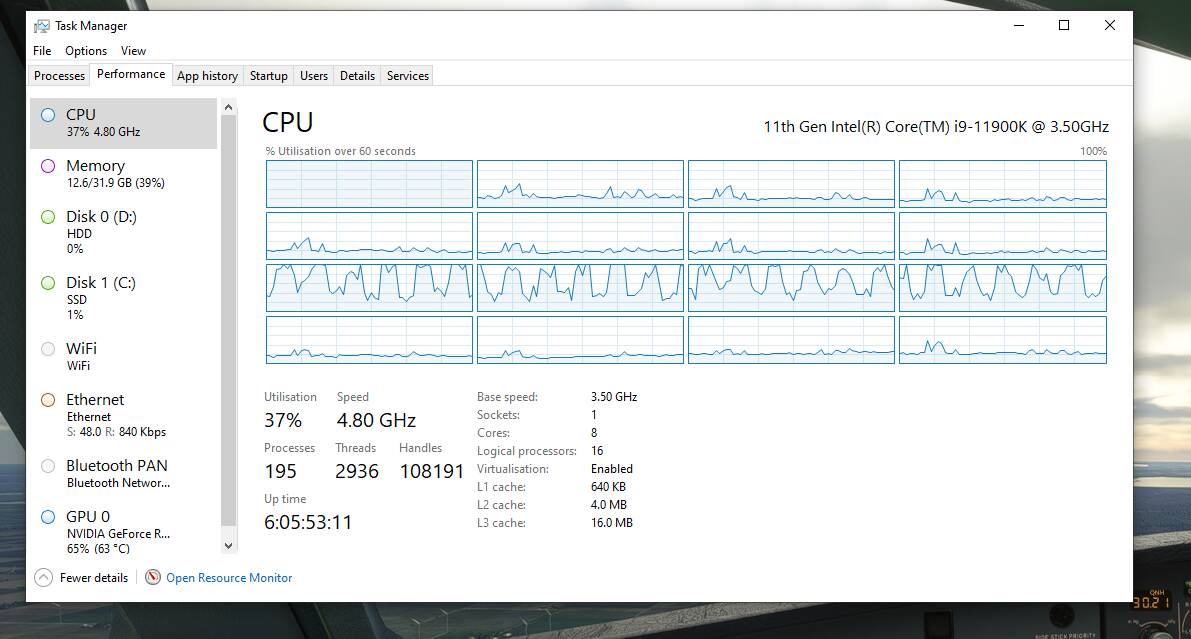The image size is (1191, 639).
Task: Collapse to fewer details view
Action: [80, 577]
